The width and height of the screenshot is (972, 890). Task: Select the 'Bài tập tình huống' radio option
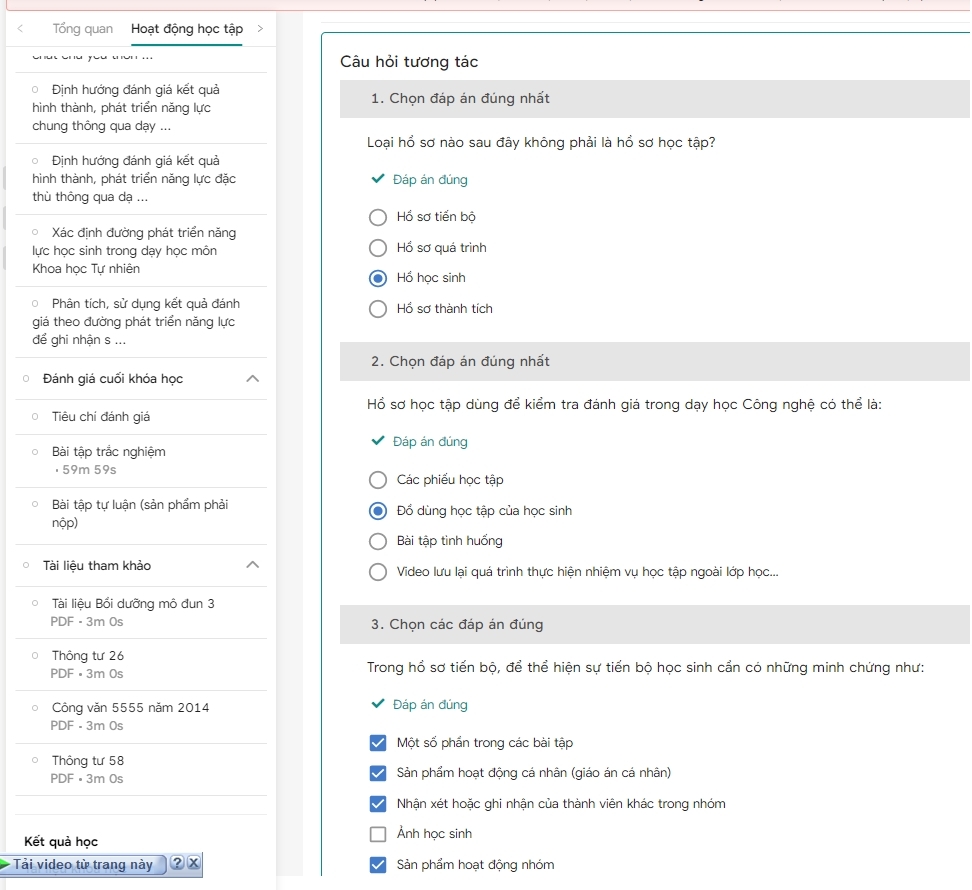378,542
